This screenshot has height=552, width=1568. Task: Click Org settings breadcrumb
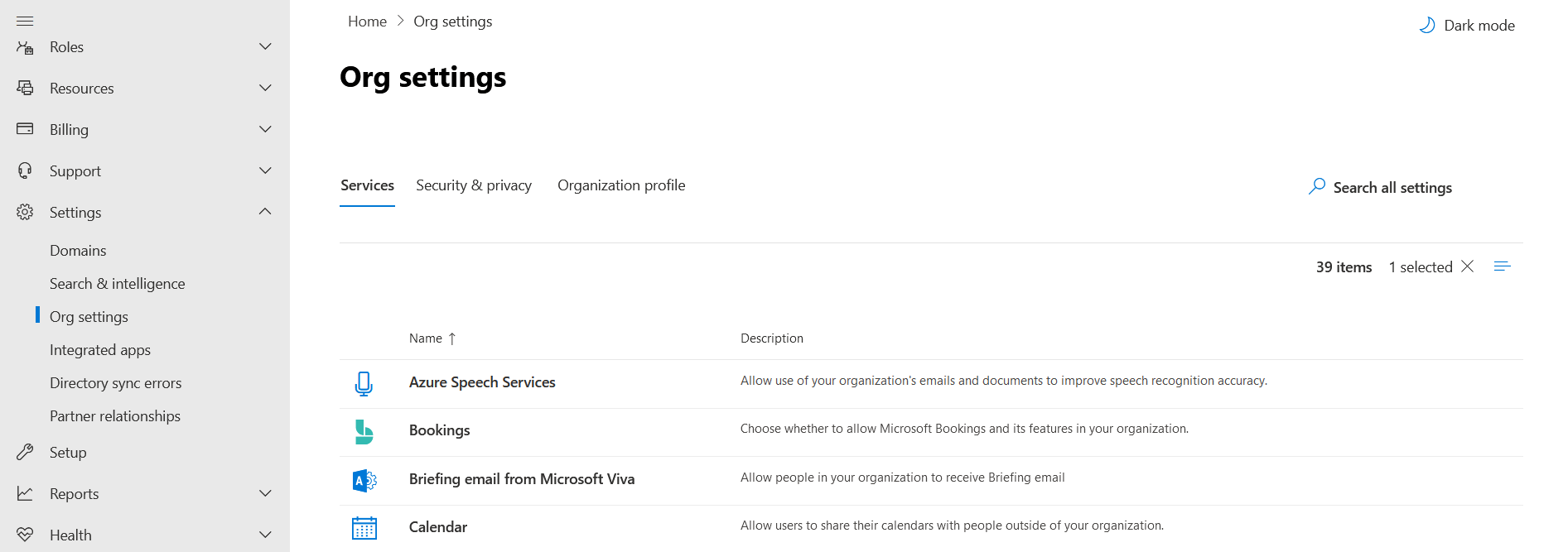click(x=453, y=22)
